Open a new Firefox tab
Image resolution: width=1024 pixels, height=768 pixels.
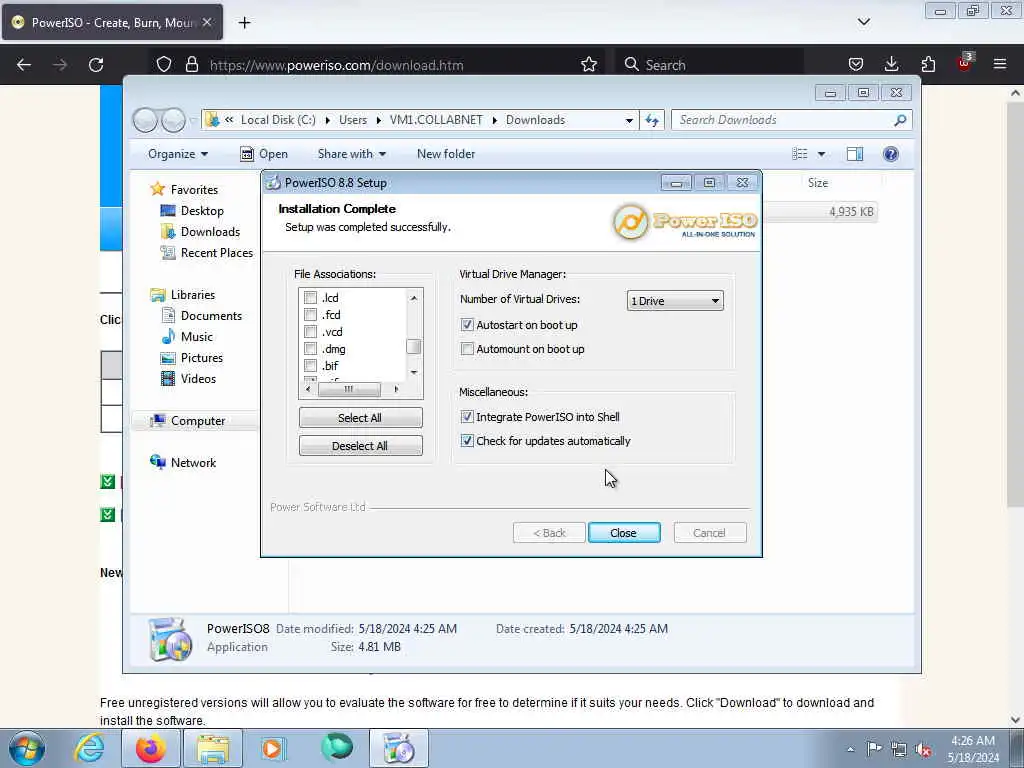(244, 23)
